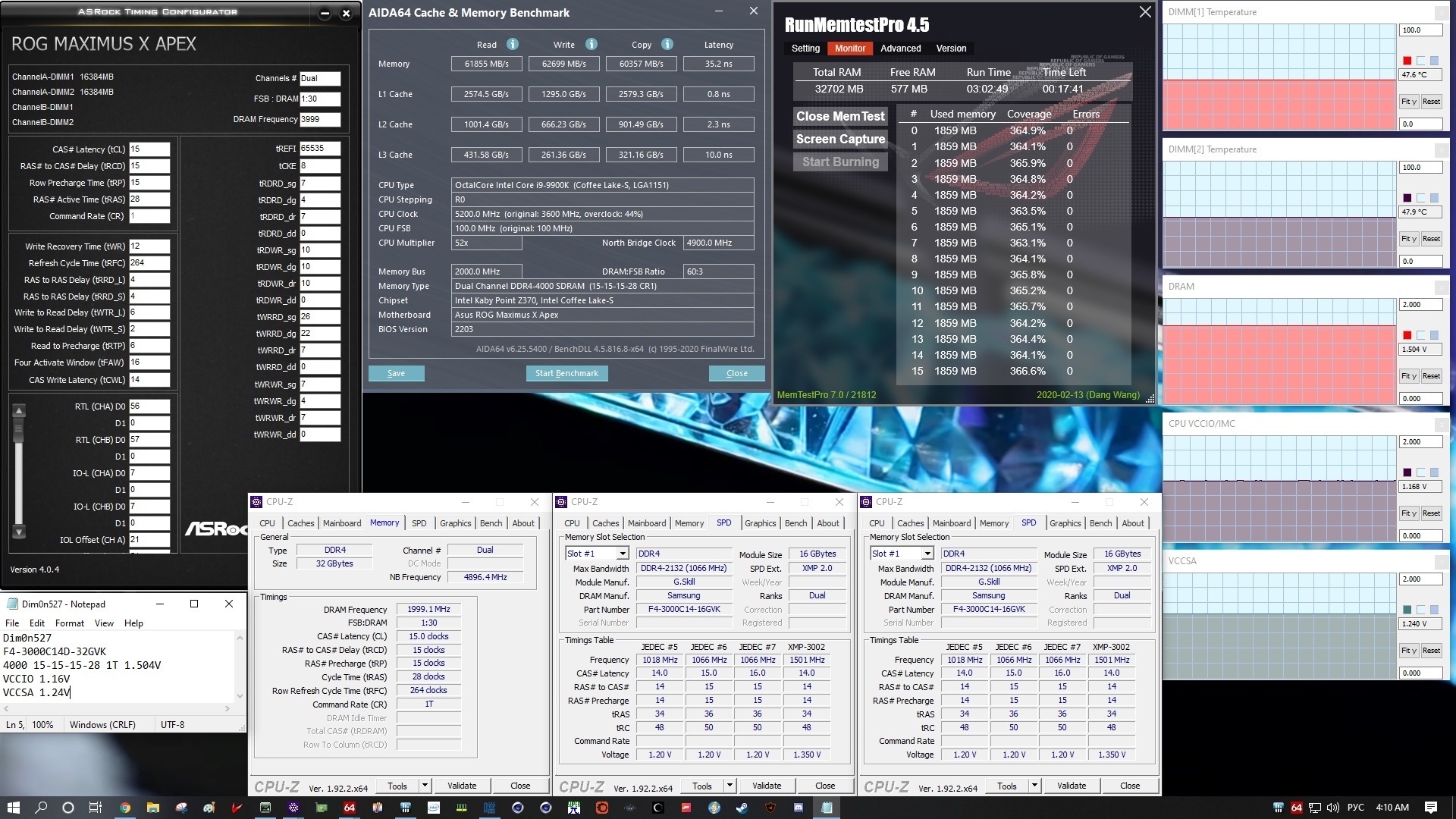Image resolution: width=1456 pixels, height=819 pixels.
Task: Select the Mainboard tab in left CPU-Z
Action: click(x=342, y=523)
